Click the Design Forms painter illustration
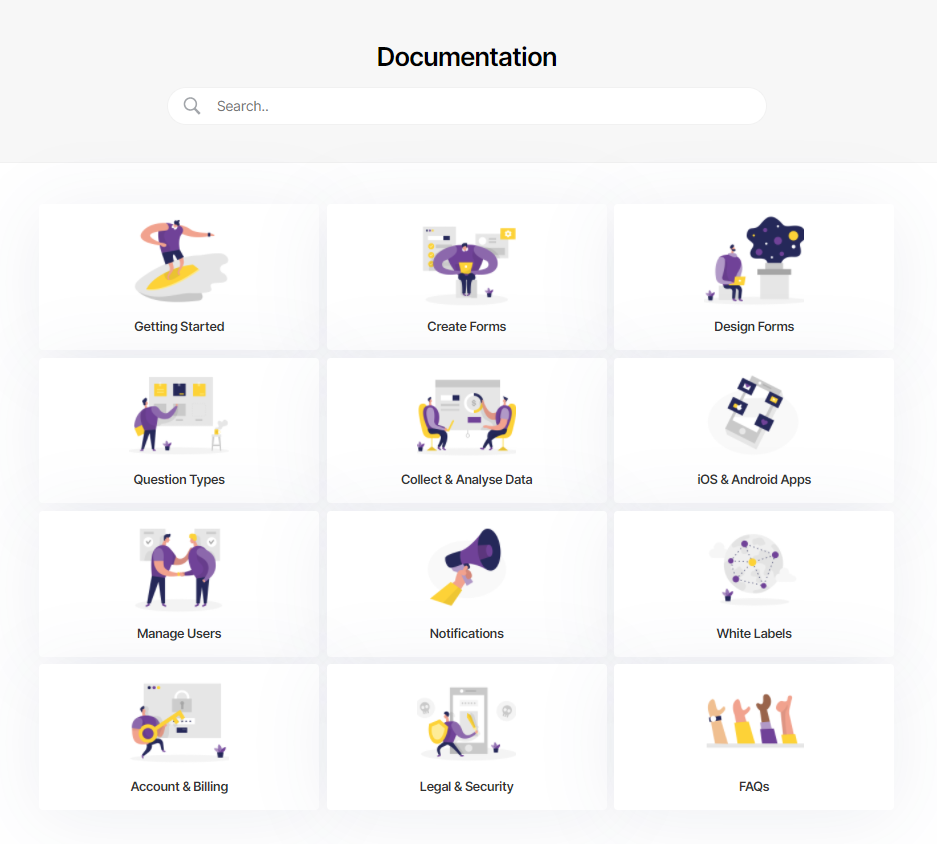Image resolution: width=937 pixels, height=848 pixels. pyautogui.click(x=755, y=260)
